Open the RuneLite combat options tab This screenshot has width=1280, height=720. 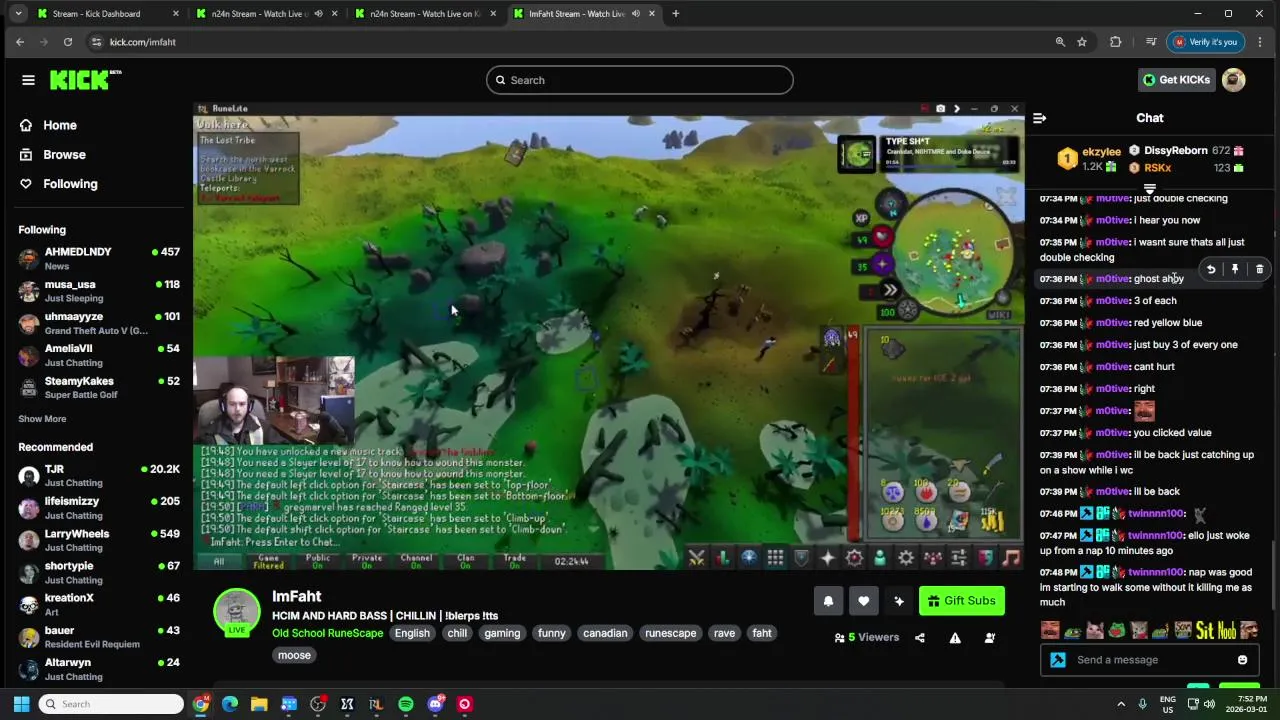(697, 558)
